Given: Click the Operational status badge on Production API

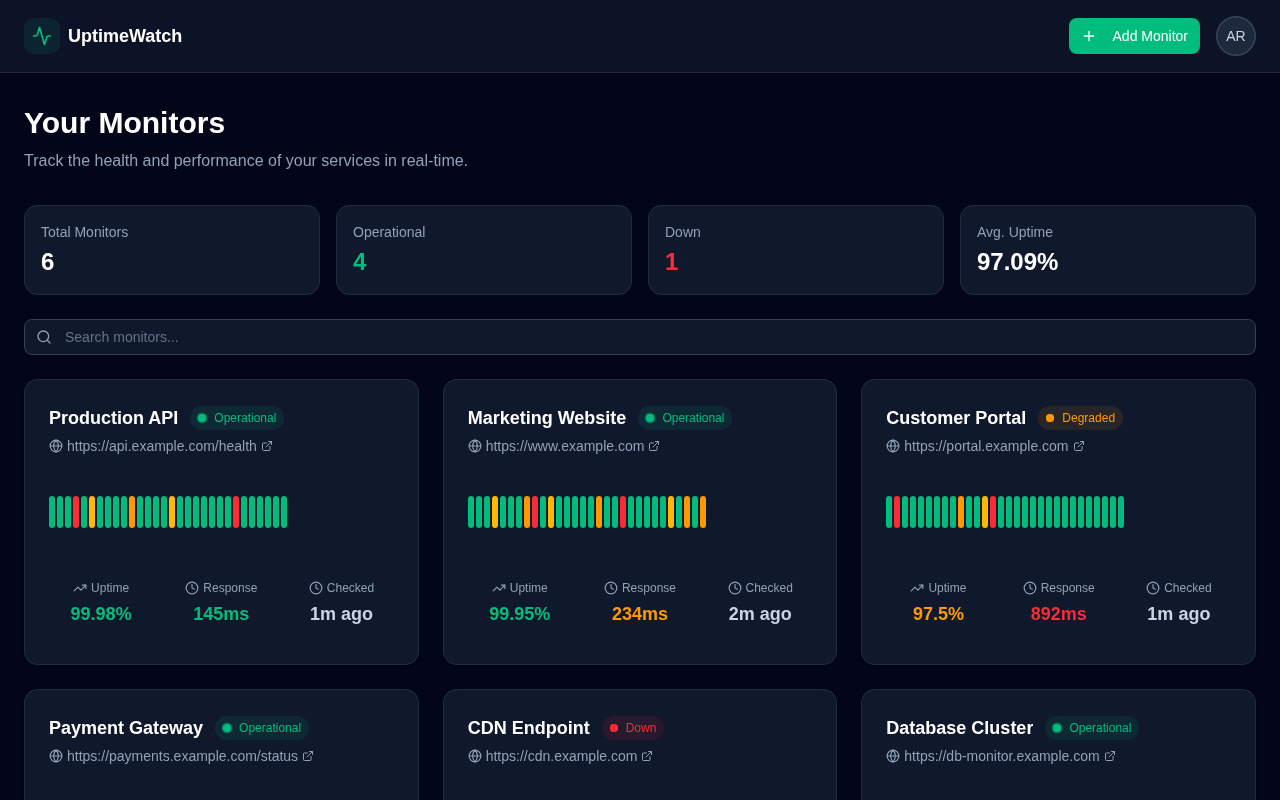Looking at the screenshot, I should (x=237, y=418).
